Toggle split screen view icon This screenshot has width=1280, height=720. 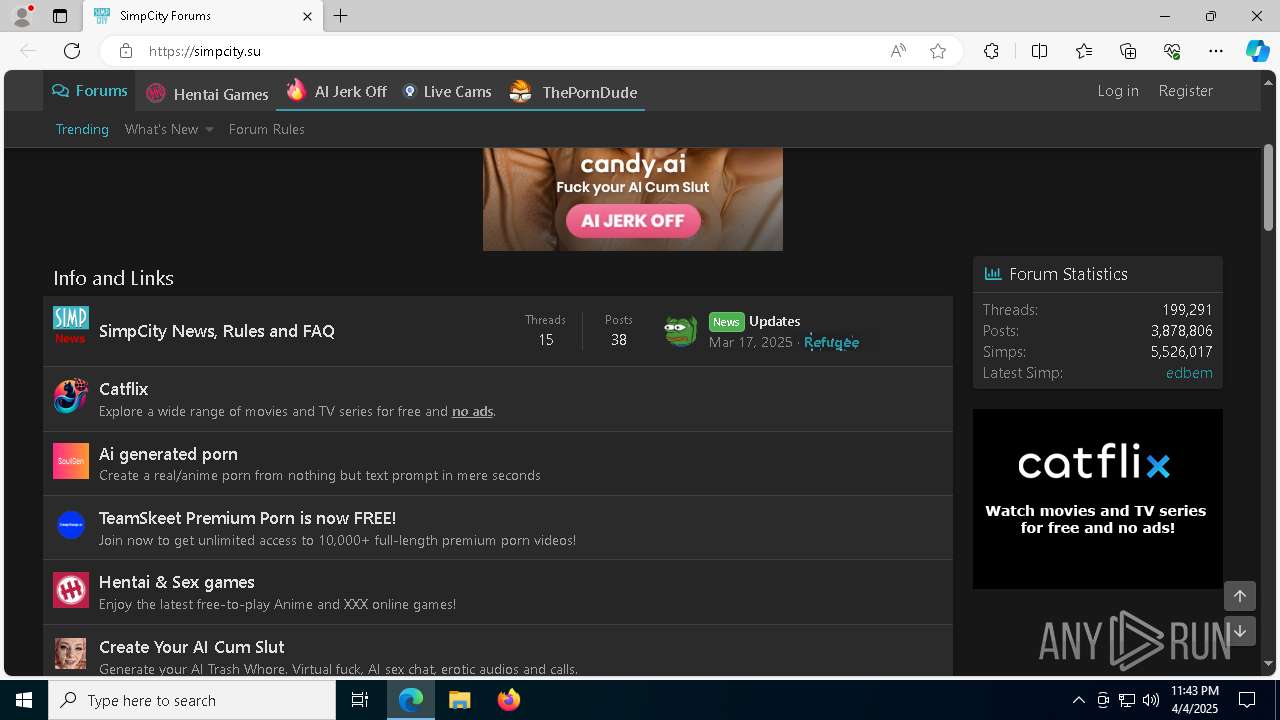click(1039, 51)
